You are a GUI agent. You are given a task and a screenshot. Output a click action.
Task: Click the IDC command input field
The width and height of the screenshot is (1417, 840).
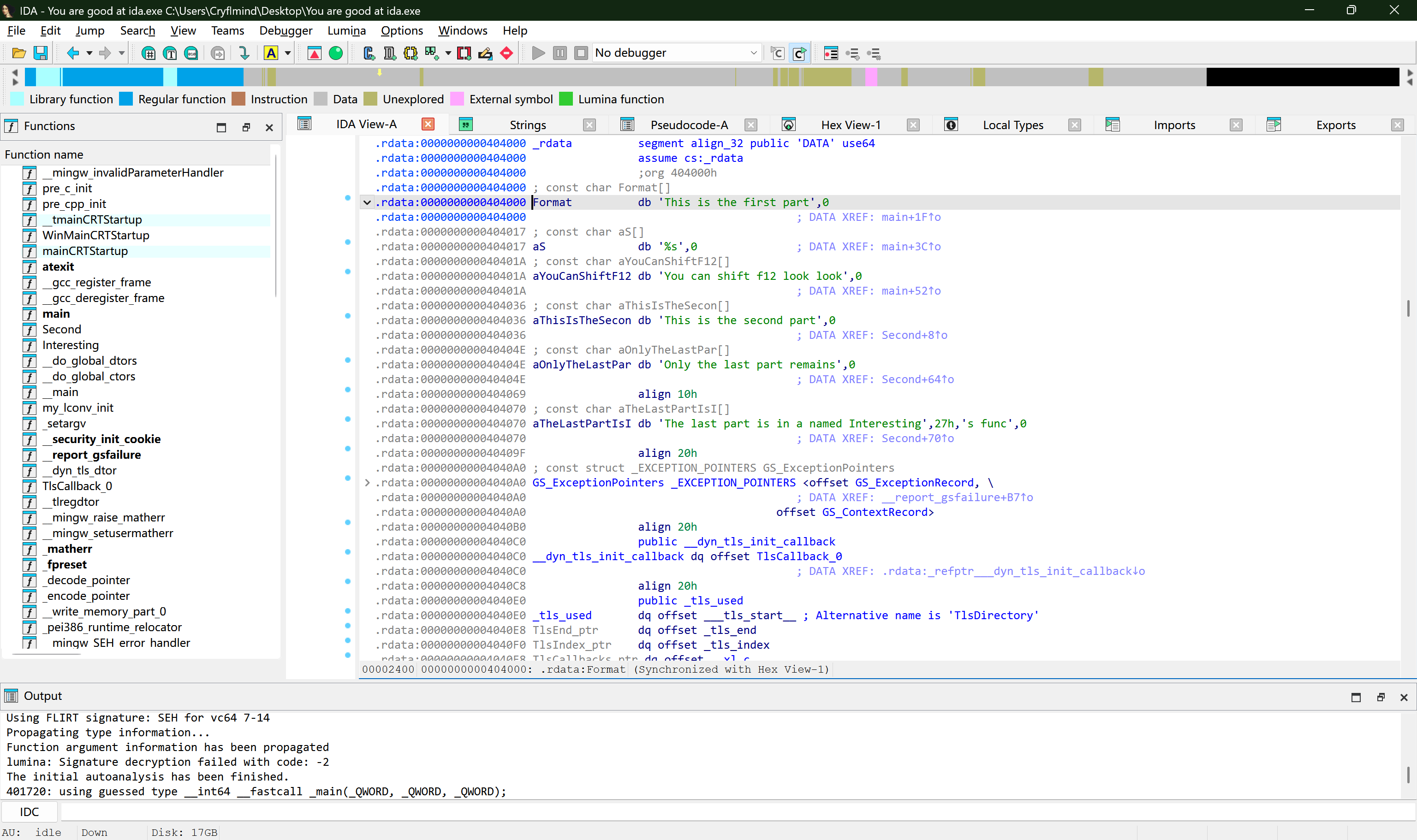[x=736, y=812]
